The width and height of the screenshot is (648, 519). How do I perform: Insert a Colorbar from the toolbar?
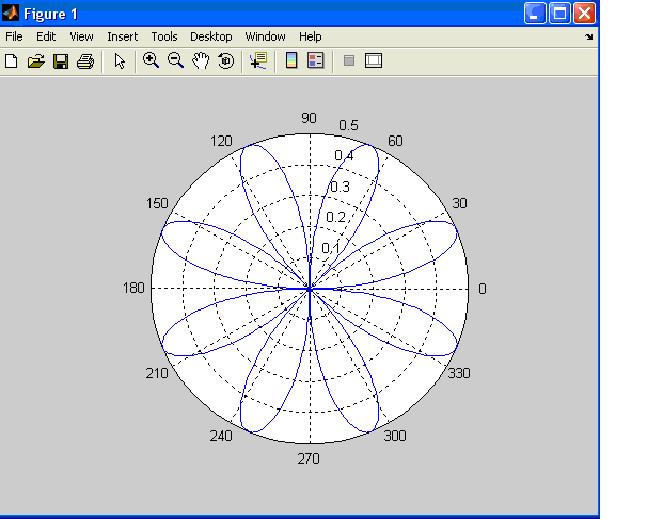tap(292, 61)
